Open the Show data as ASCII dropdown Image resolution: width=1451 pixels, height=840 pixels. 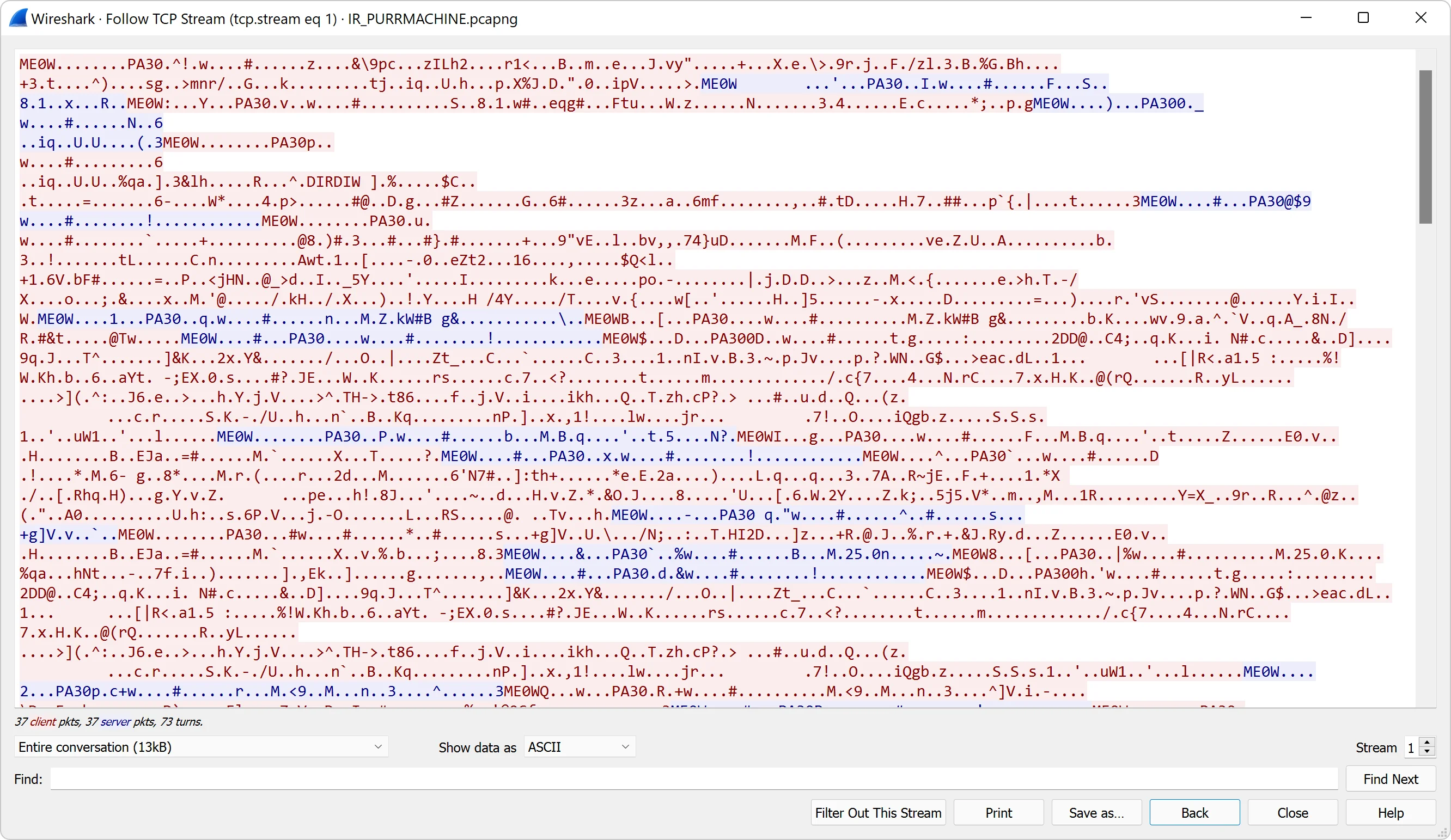pyautogui.click(x=579, y=747)
